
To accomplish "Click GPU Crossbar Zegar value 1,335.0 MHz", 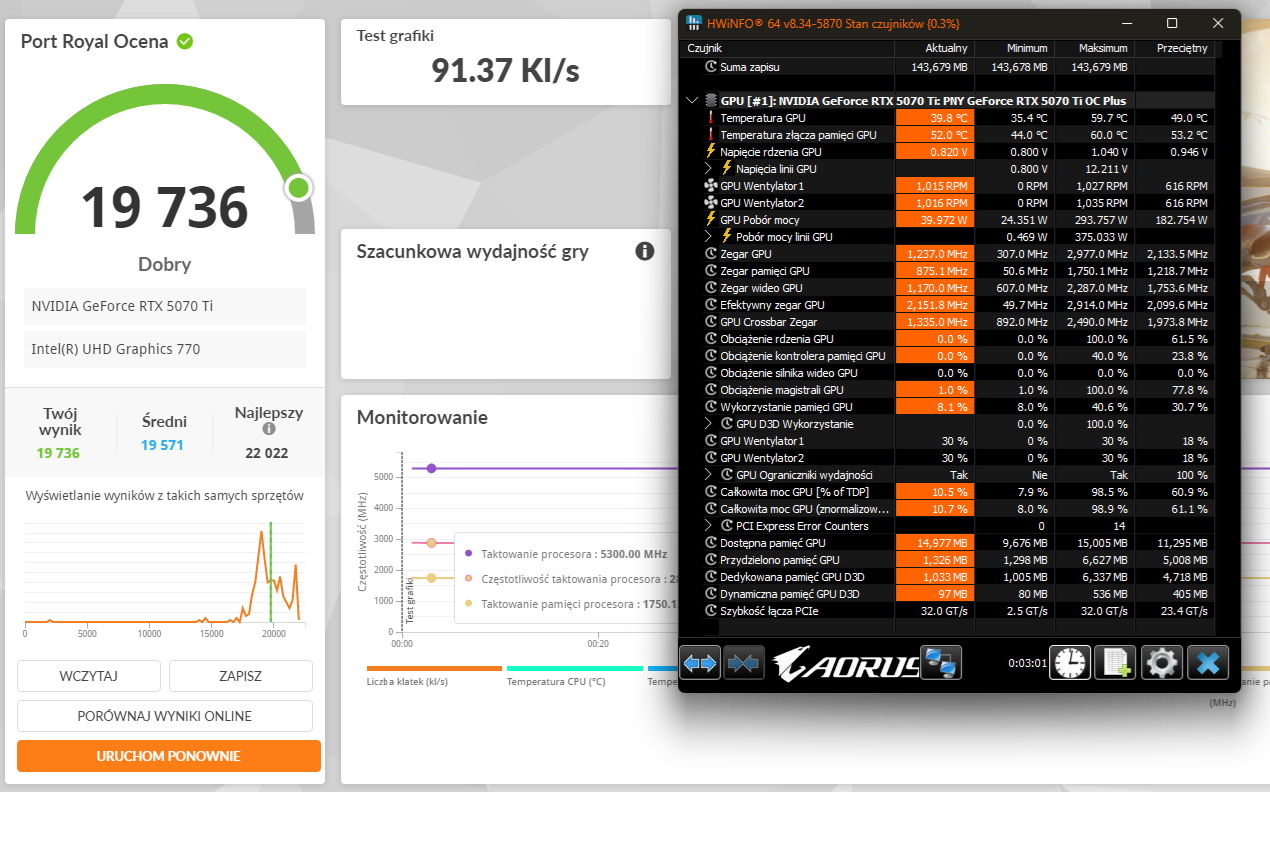I will [934, 322].
